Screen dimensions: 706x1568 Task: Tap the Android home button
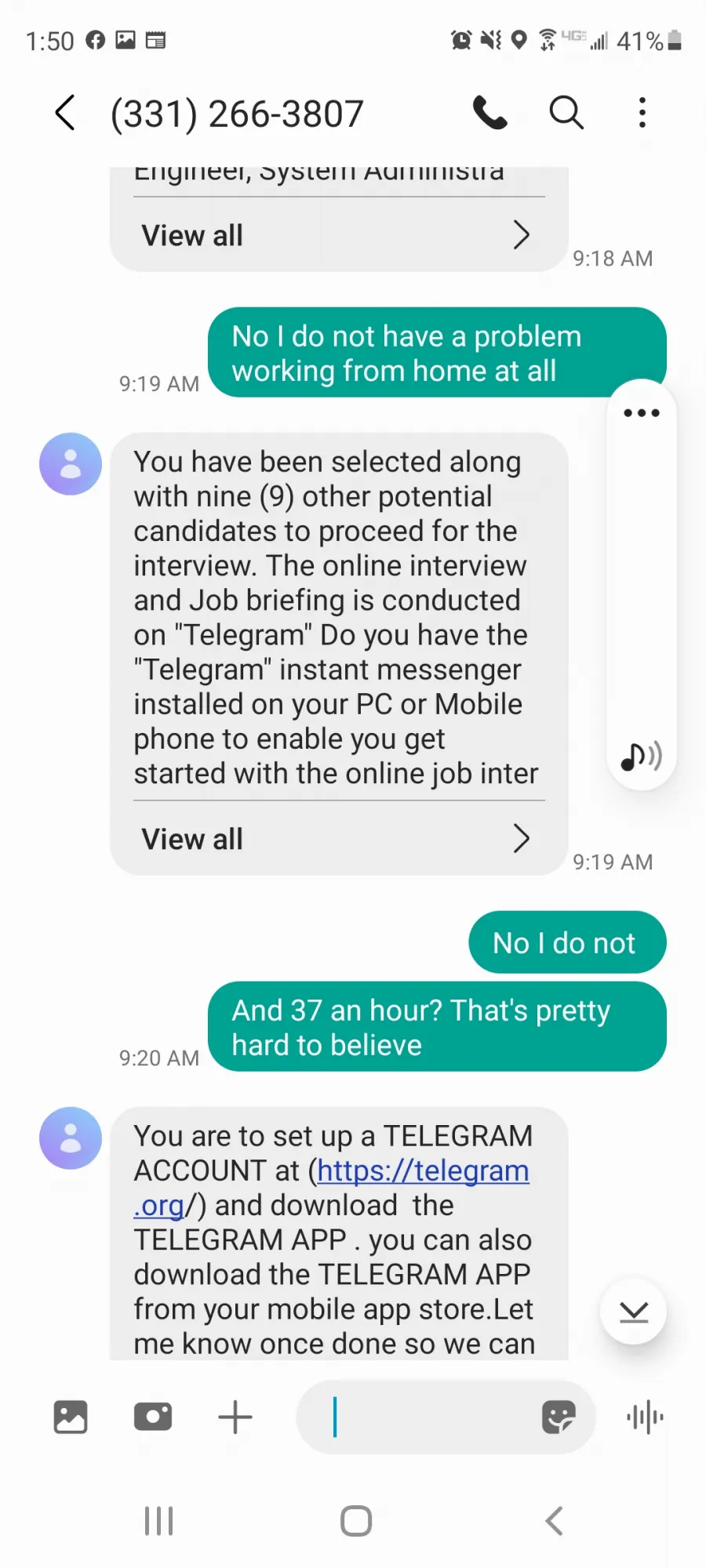pyautogui.click(x=356, y=1521)
